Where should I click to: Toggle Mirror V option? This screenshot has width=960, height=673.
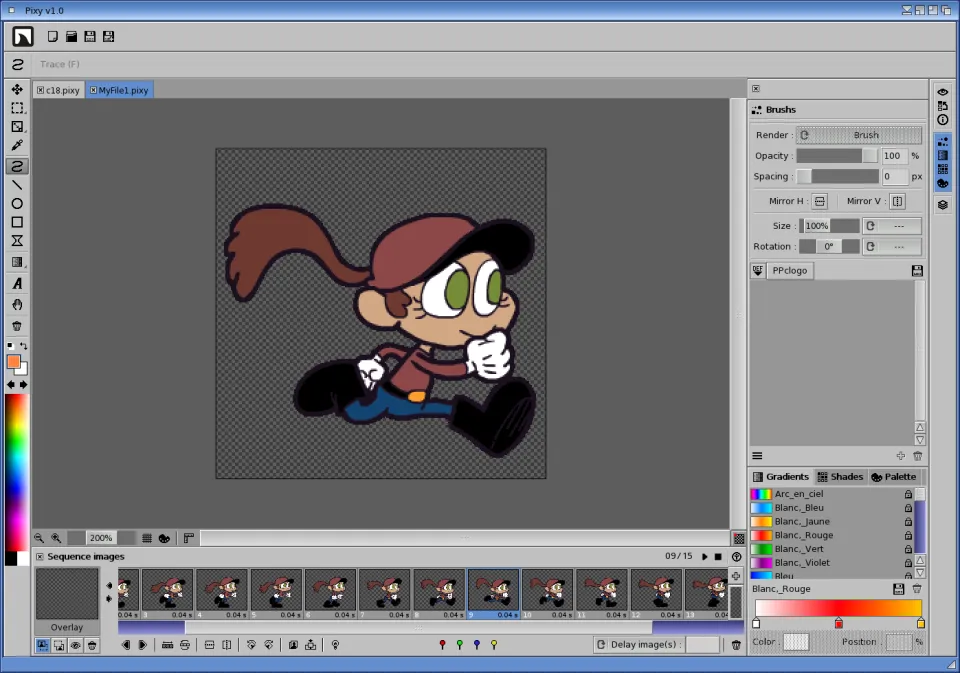pos(897,201)
